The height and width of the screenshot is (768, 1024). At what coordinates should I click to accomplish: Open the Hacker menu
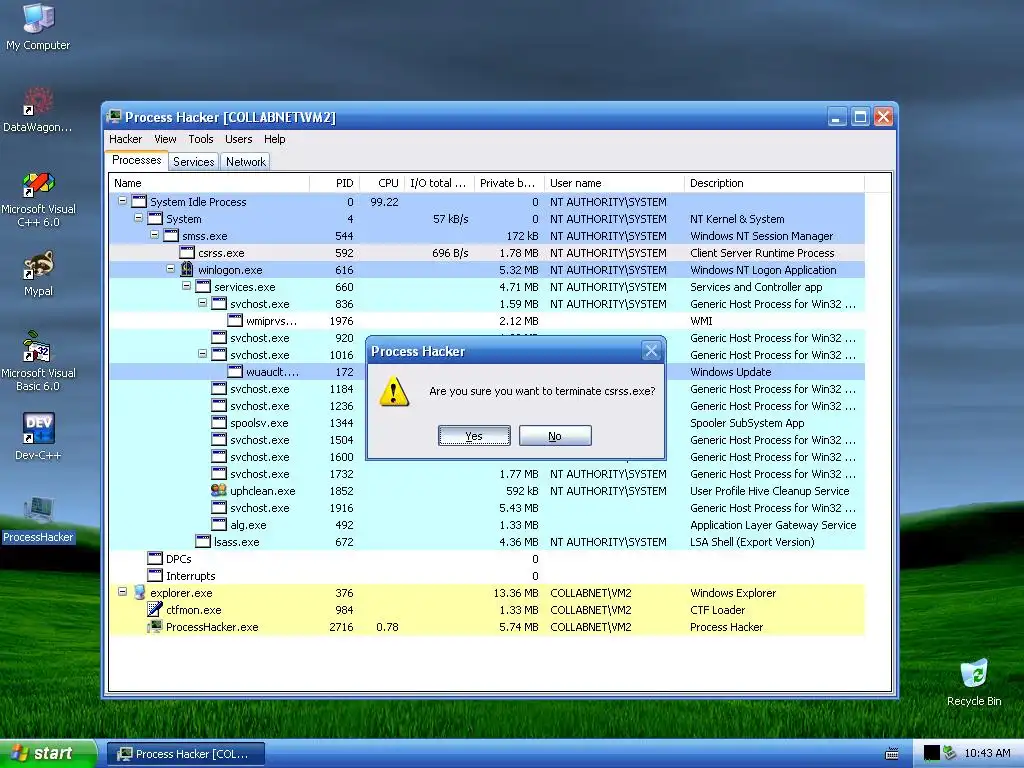click(125, 139)
